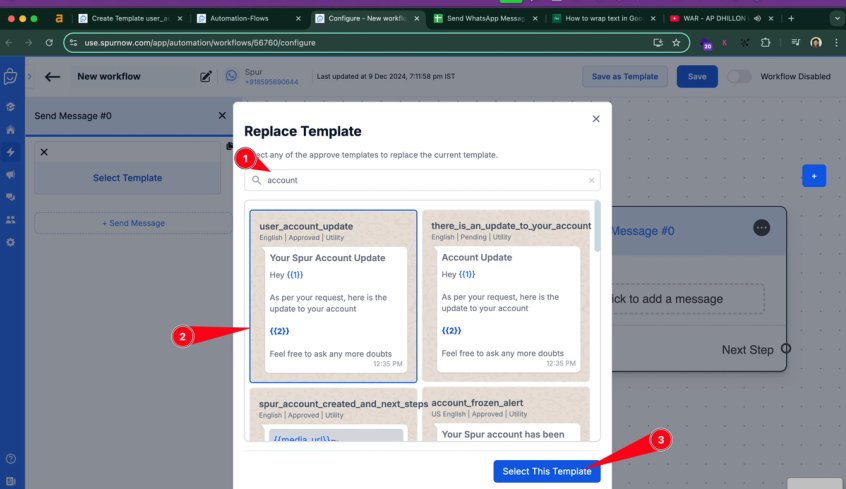Image resolution: width=846 pixels, height=489 pixels.
Task: View site information icon in address bar
Action: click(73, 43)
